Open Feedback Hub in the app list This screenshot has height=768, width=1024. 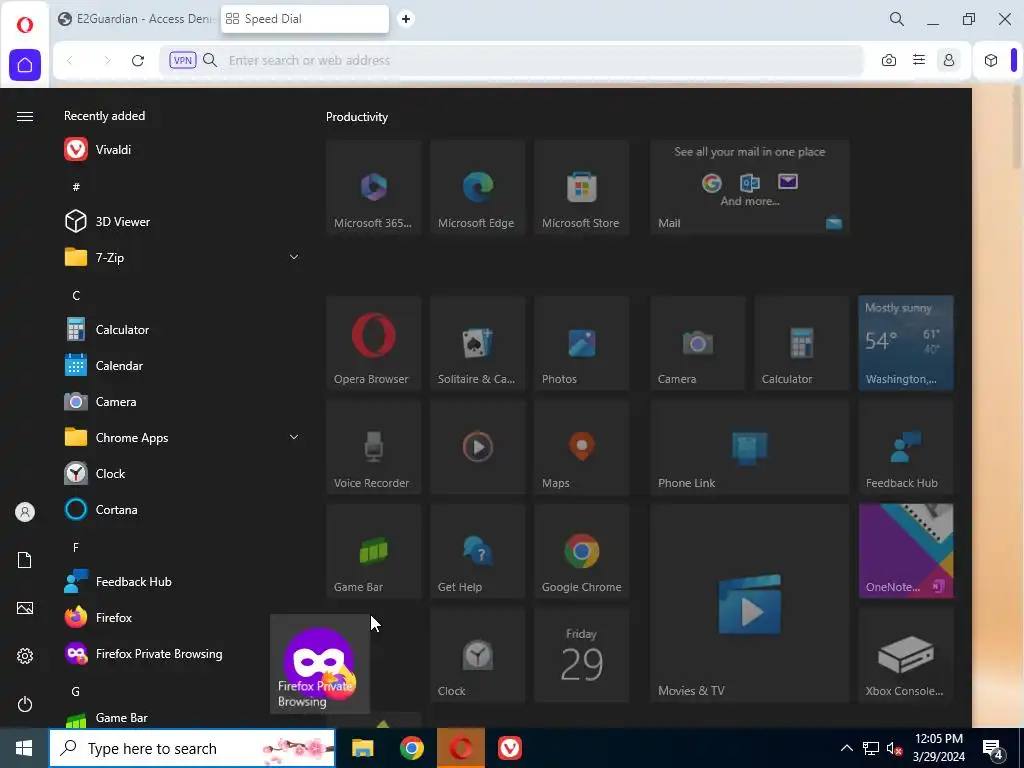coord(182,581)
